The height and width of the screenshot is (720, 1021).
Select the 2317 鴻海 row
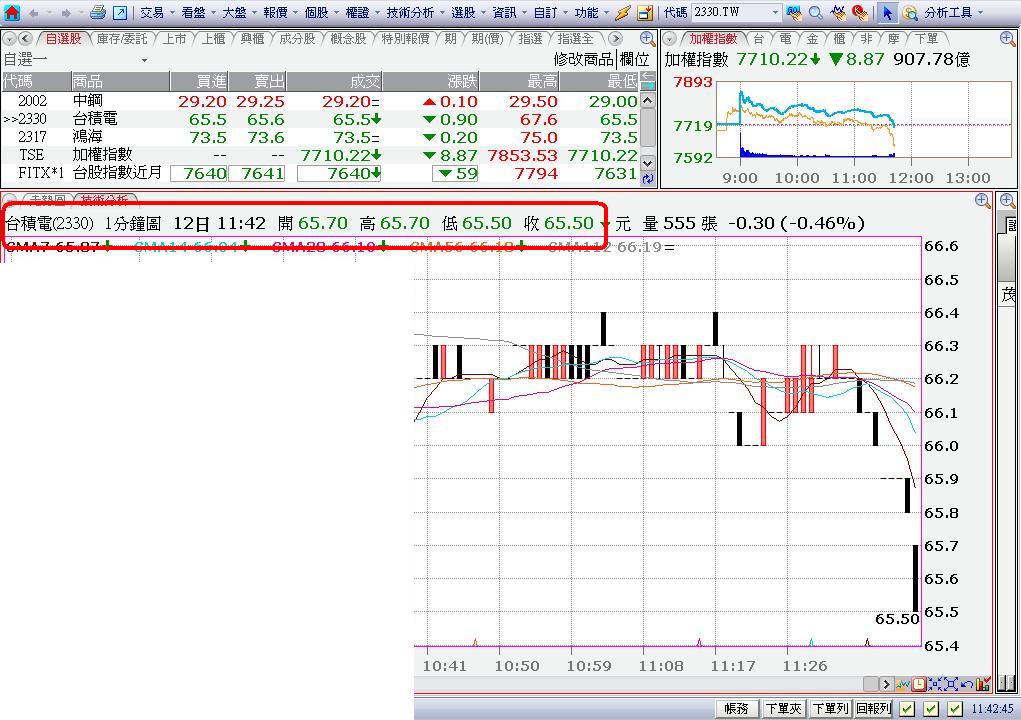coord(320,137)
